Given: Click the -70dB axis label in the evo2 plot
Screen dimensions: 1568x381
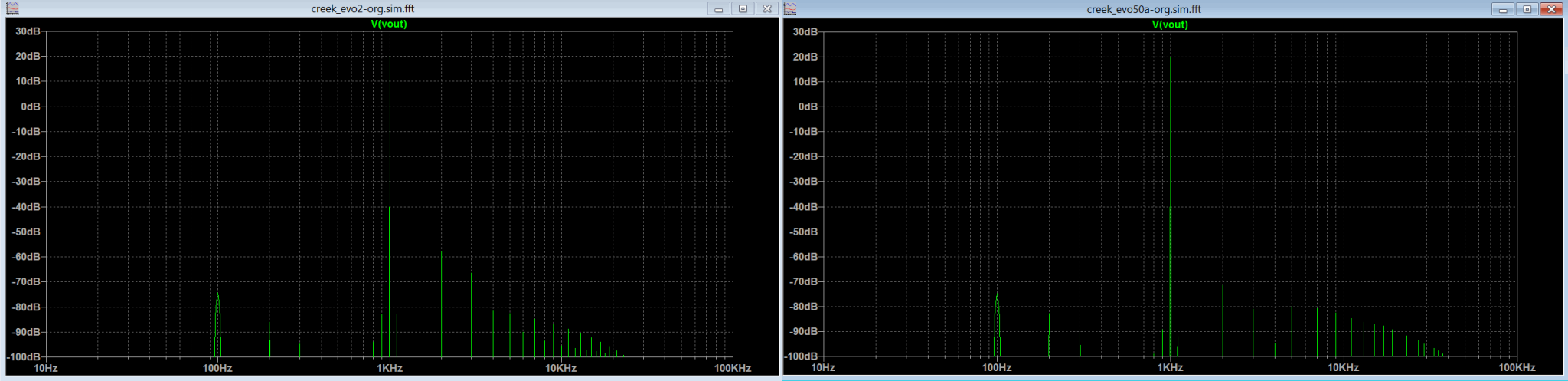Looking at the screenshot, I should [27, 282].
